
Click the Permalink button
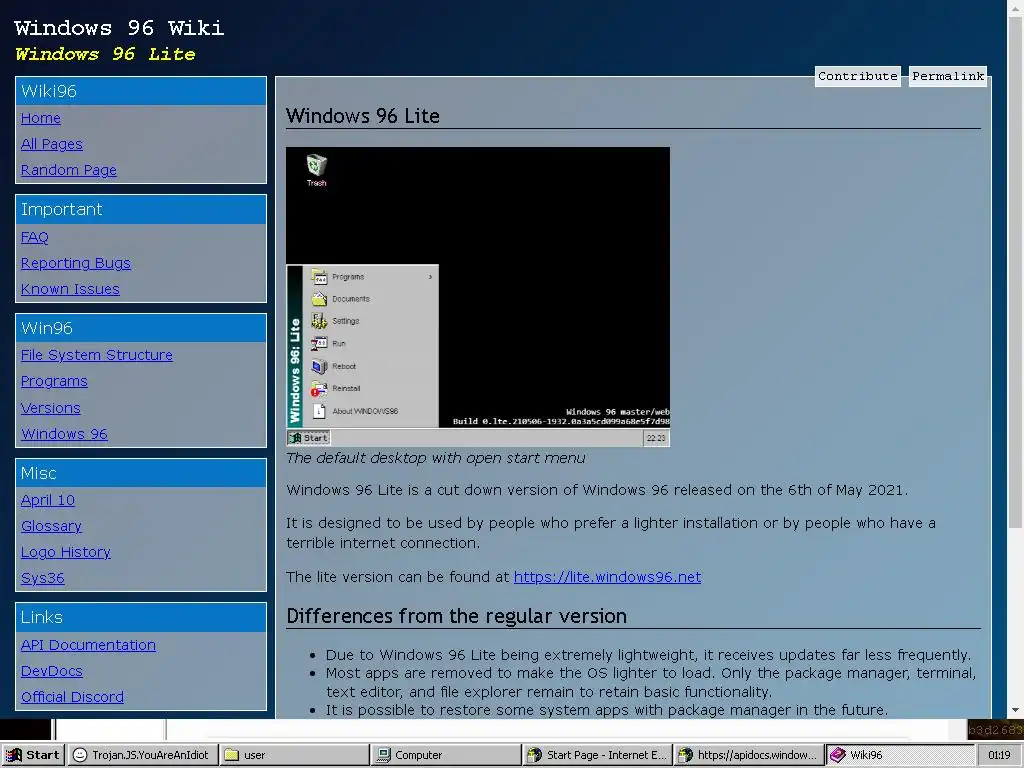[948, 76]
